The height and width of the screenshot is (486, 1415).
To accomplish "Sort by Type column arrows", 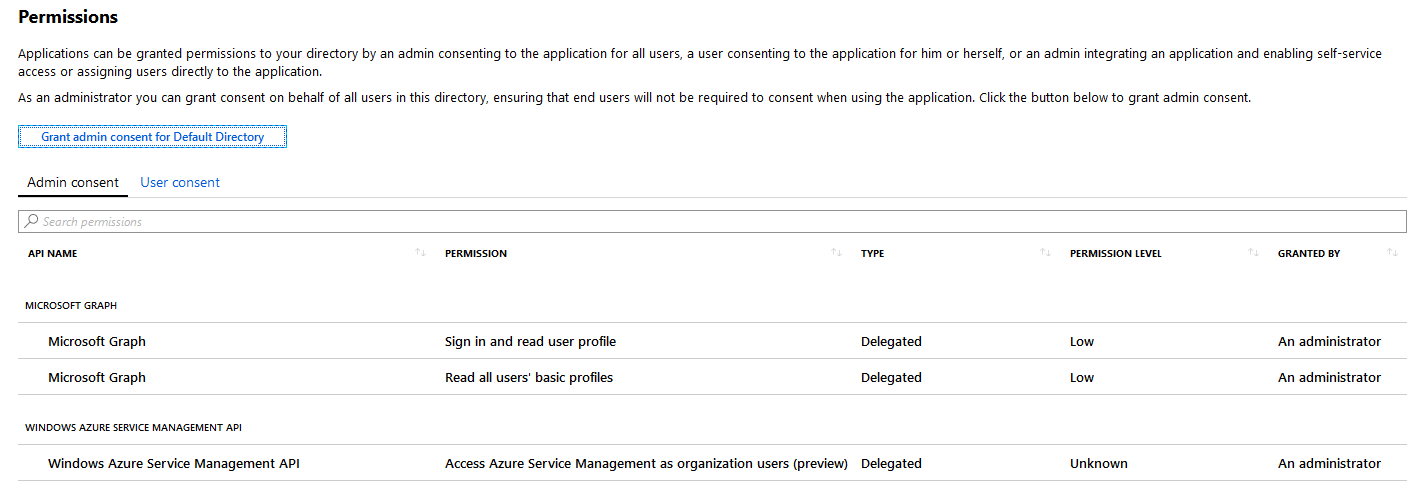I will 1045,253.
